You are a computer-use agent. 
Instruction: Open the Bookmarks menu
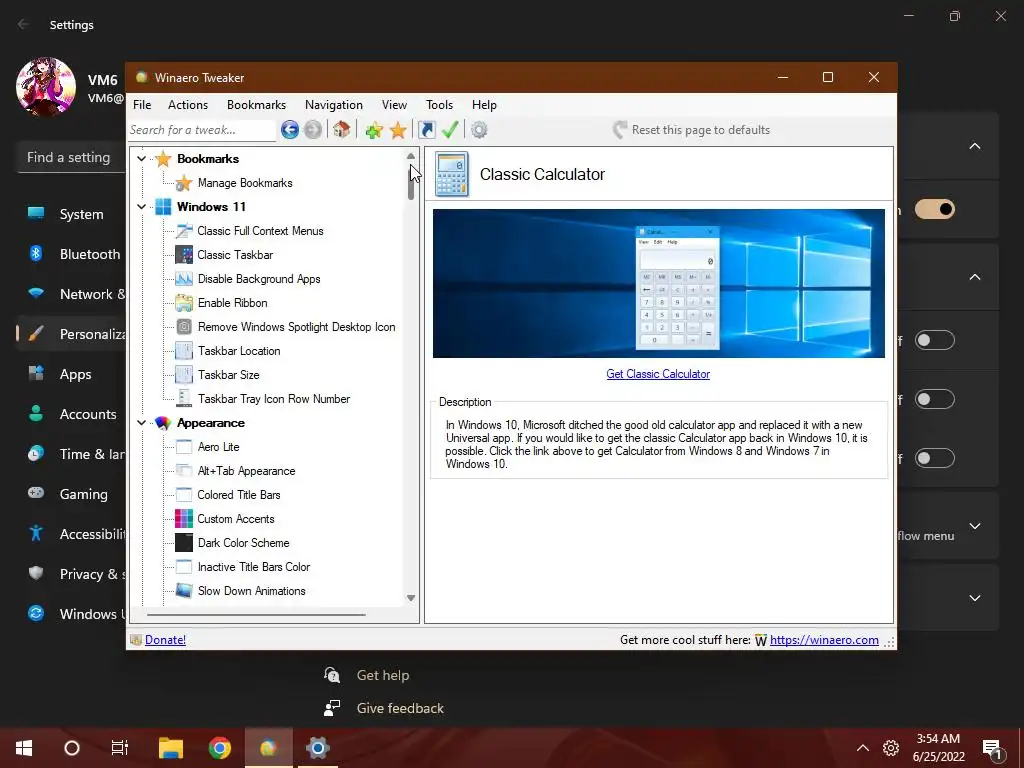(x=256, y=104)
